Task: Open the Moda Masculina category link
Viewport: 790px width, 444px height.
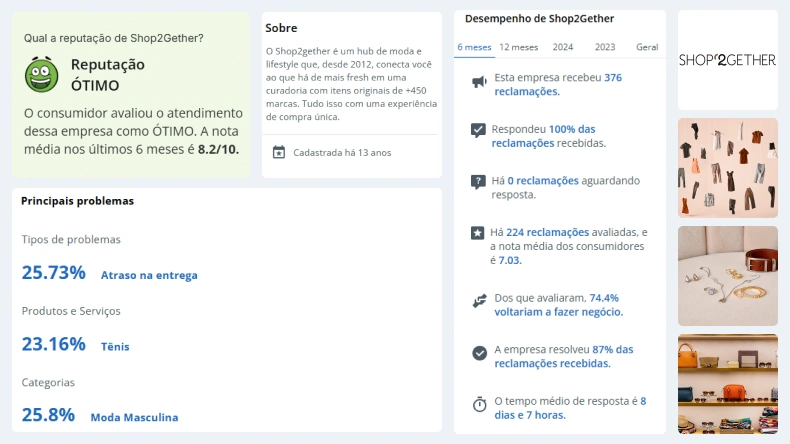Action: (134, 417)
